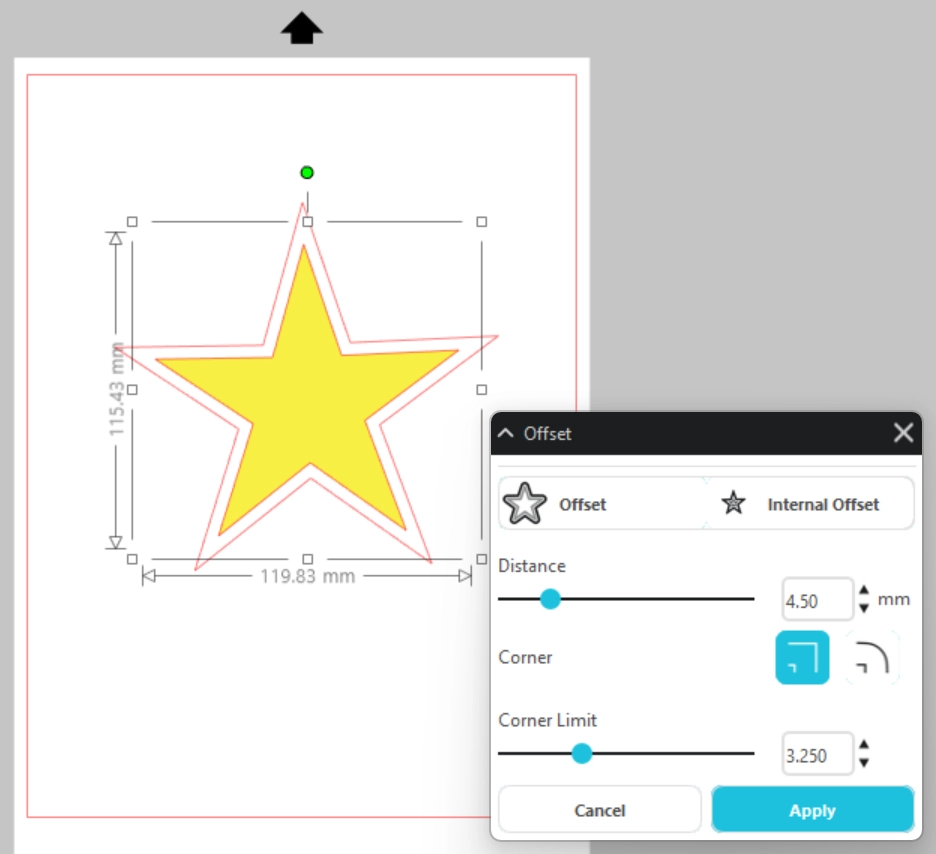
Task: Click the top-right selection resize handle
Action: pos(481,222)
